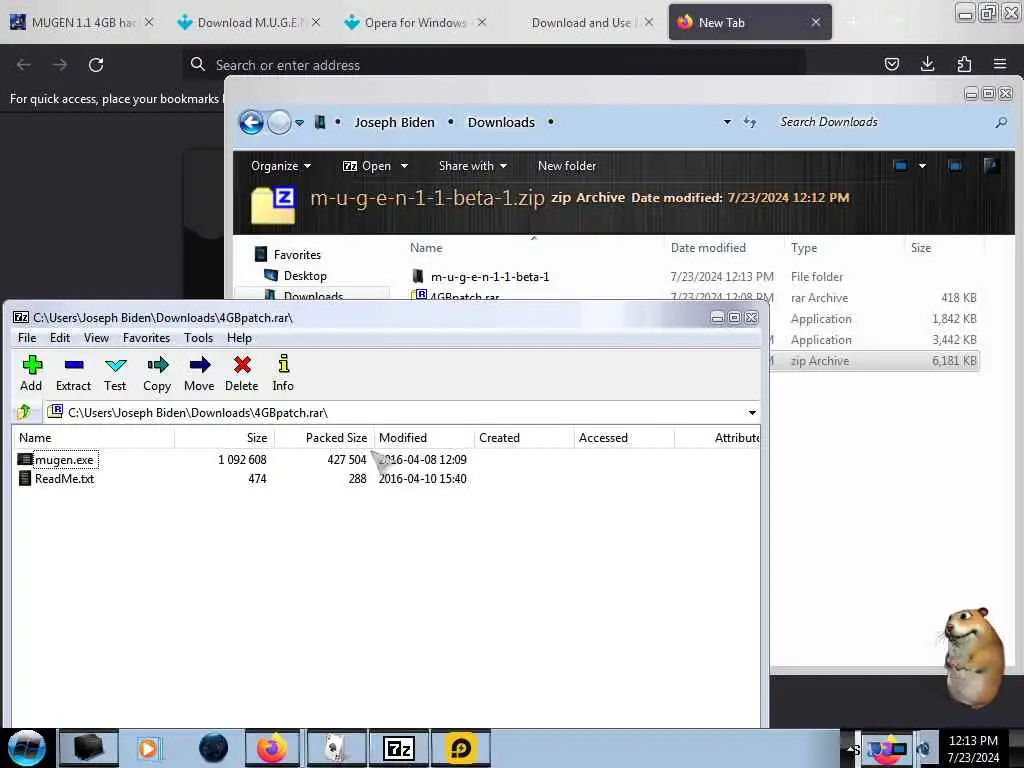Viewport: 1024px width, 768px height.
Task: Switch to MUGEN 1.1 4GB browser tab
Action: tap(83, 22)
